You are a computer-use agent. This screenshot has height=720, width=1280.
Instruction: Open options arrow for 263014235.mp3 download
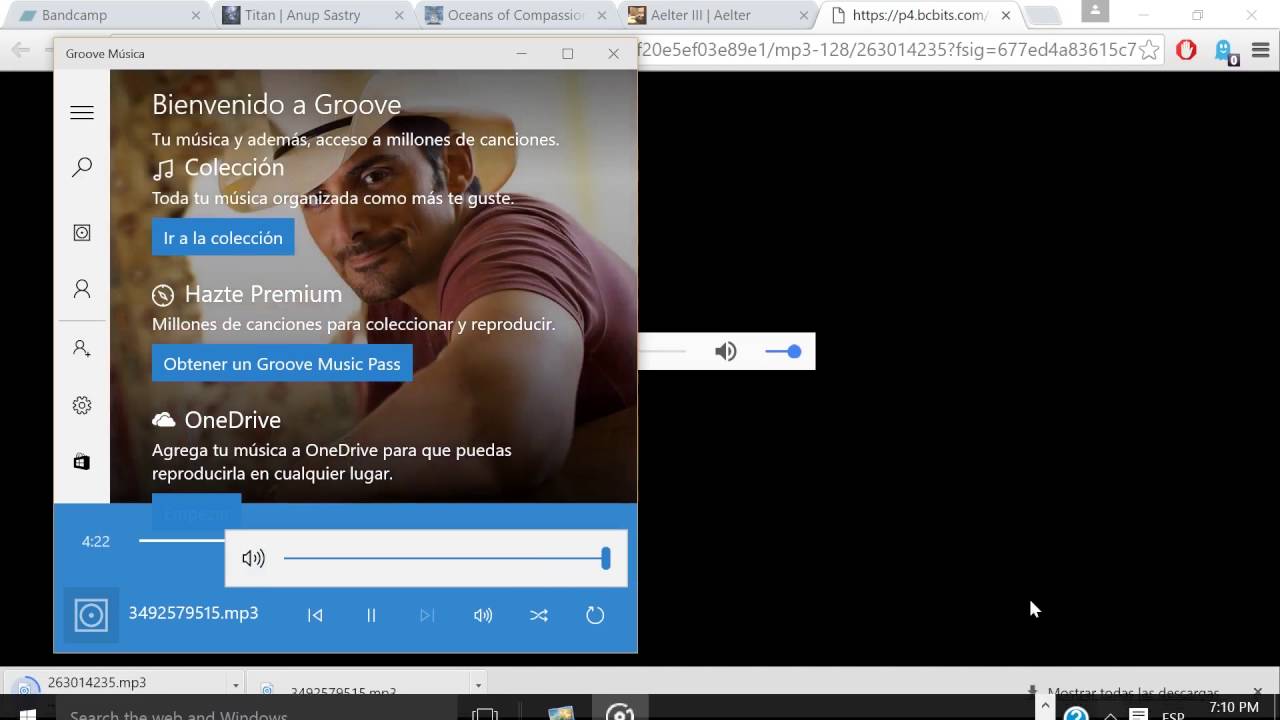coord(235,685)
